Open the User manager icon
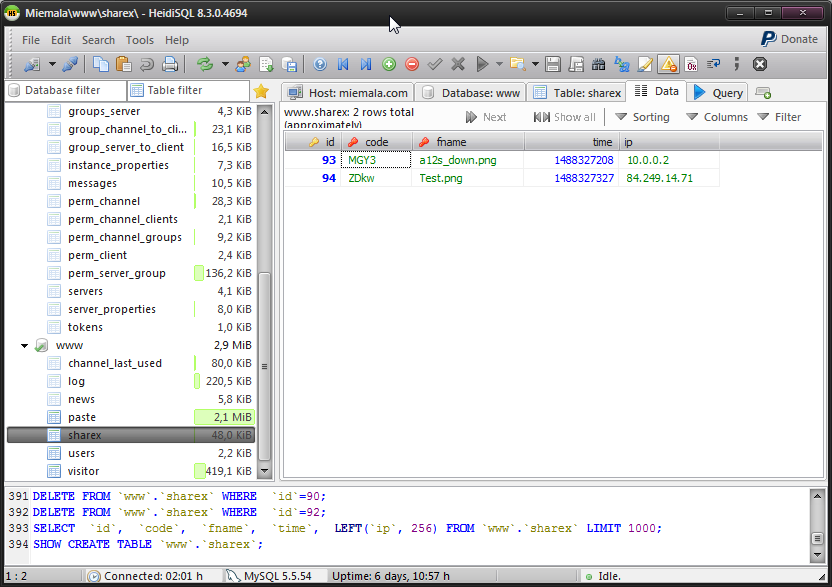The height and width of the screenshot is (587, 832). point(243,64)
